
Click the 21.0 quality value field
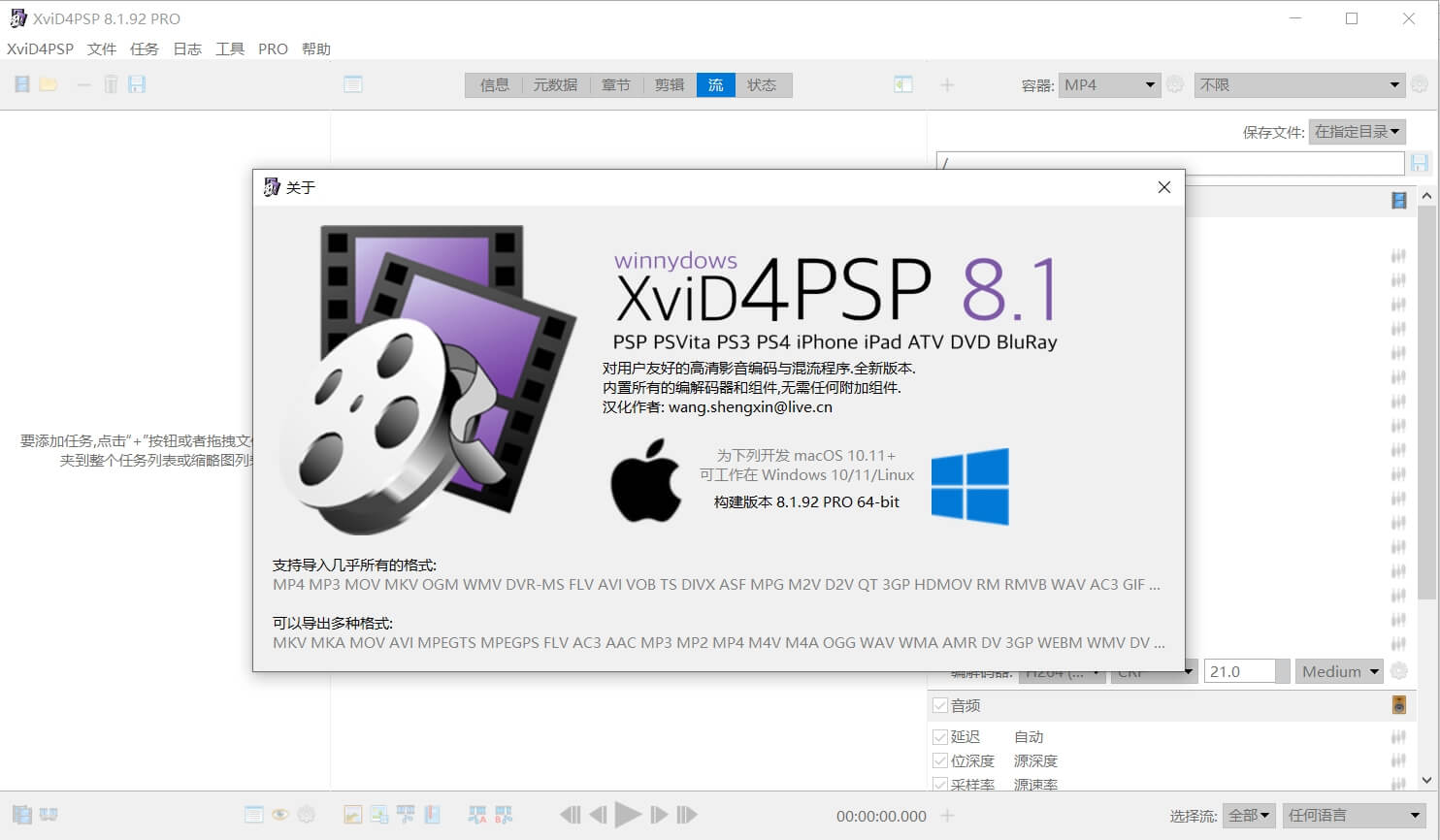(x=1240, y=671)
